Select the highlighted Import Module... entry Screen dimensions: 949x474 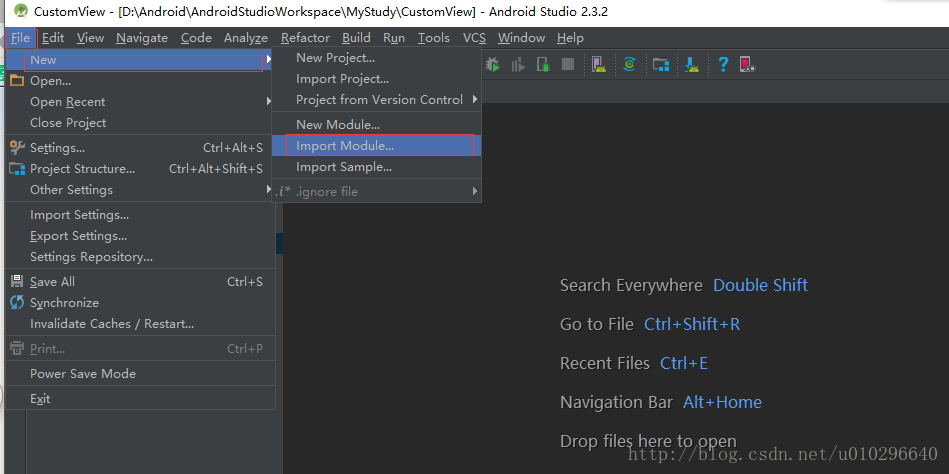tap(376, 145)
